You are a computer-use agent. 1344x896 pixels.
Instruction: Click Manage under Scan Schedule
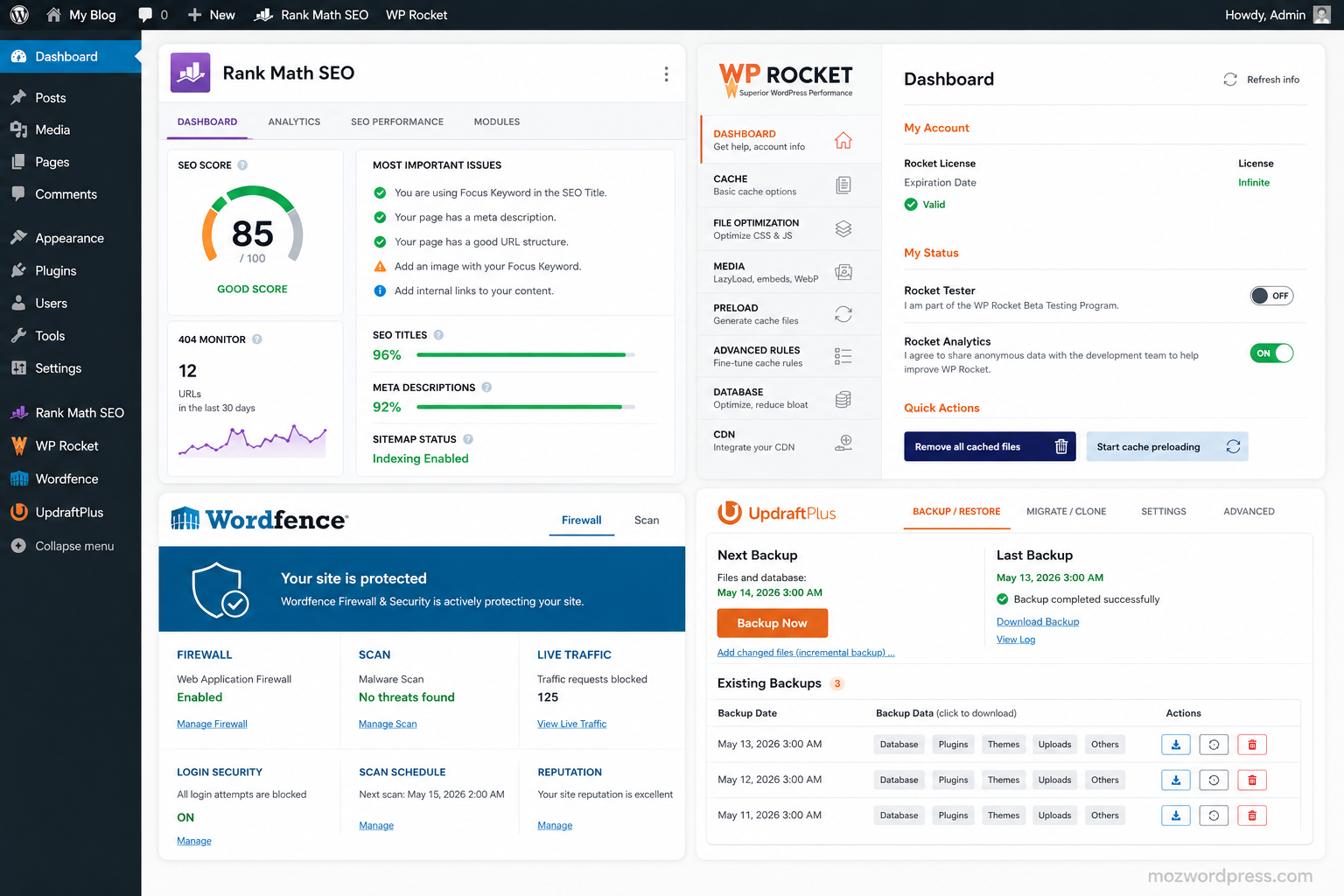pyautogui.click(x=376, y=826)
